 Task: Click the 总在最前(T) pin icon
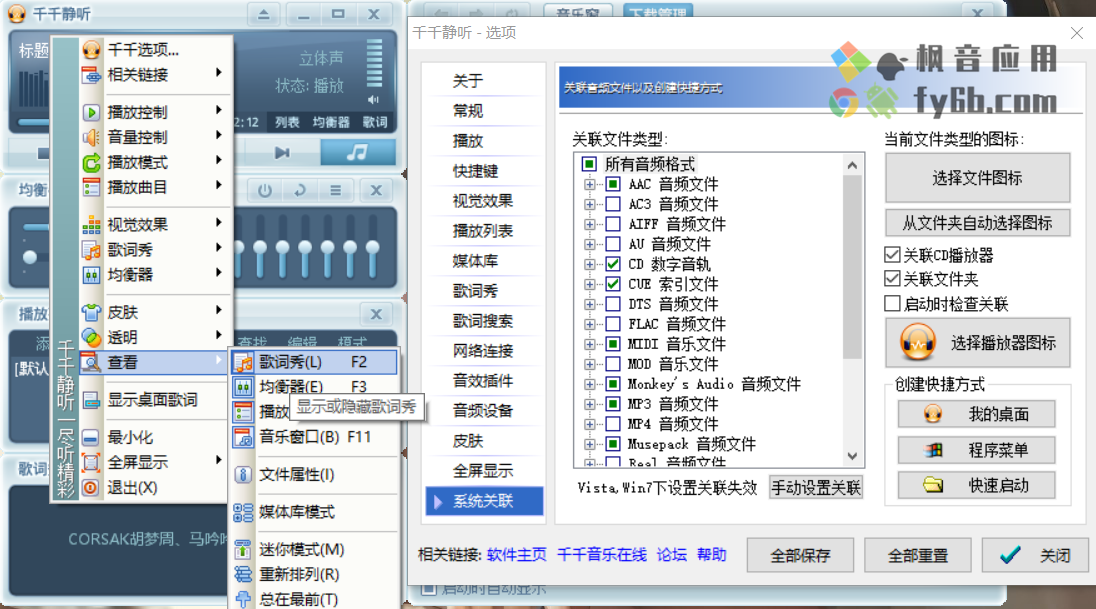click(x=243, y=599)
